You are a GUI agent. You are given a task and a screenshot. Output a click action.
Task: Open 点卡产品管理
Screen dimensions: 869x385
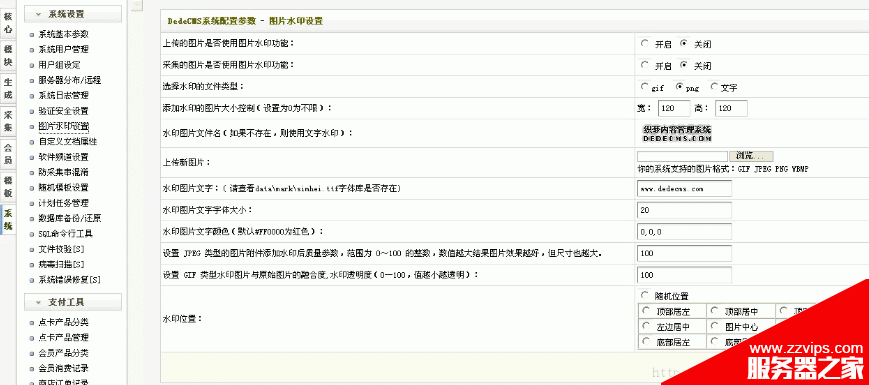click(x=63, y=337)
